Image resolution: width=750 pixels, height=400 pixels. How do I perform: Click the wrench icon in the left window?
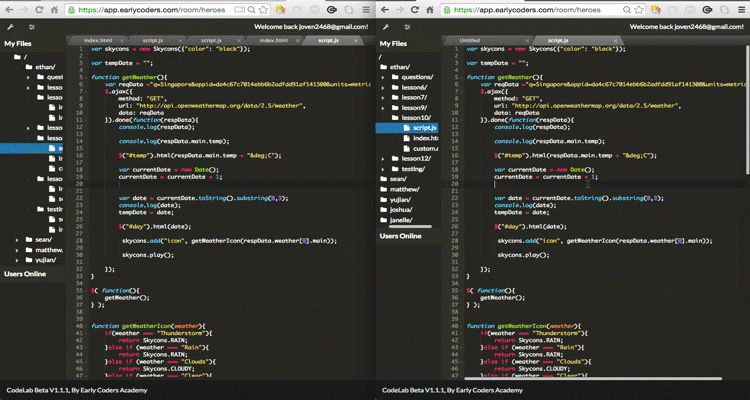tap(11, 27)
